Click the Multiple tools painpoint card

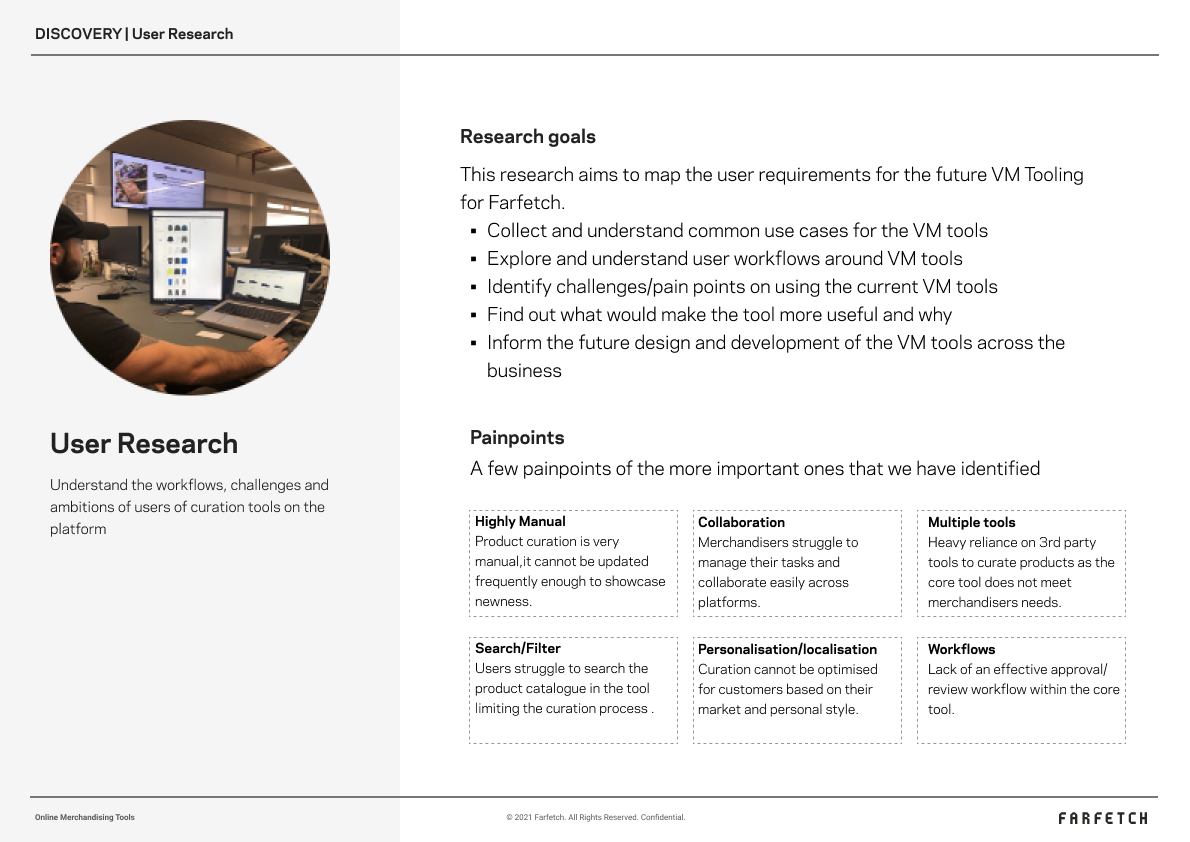(x=1021, y=563)
